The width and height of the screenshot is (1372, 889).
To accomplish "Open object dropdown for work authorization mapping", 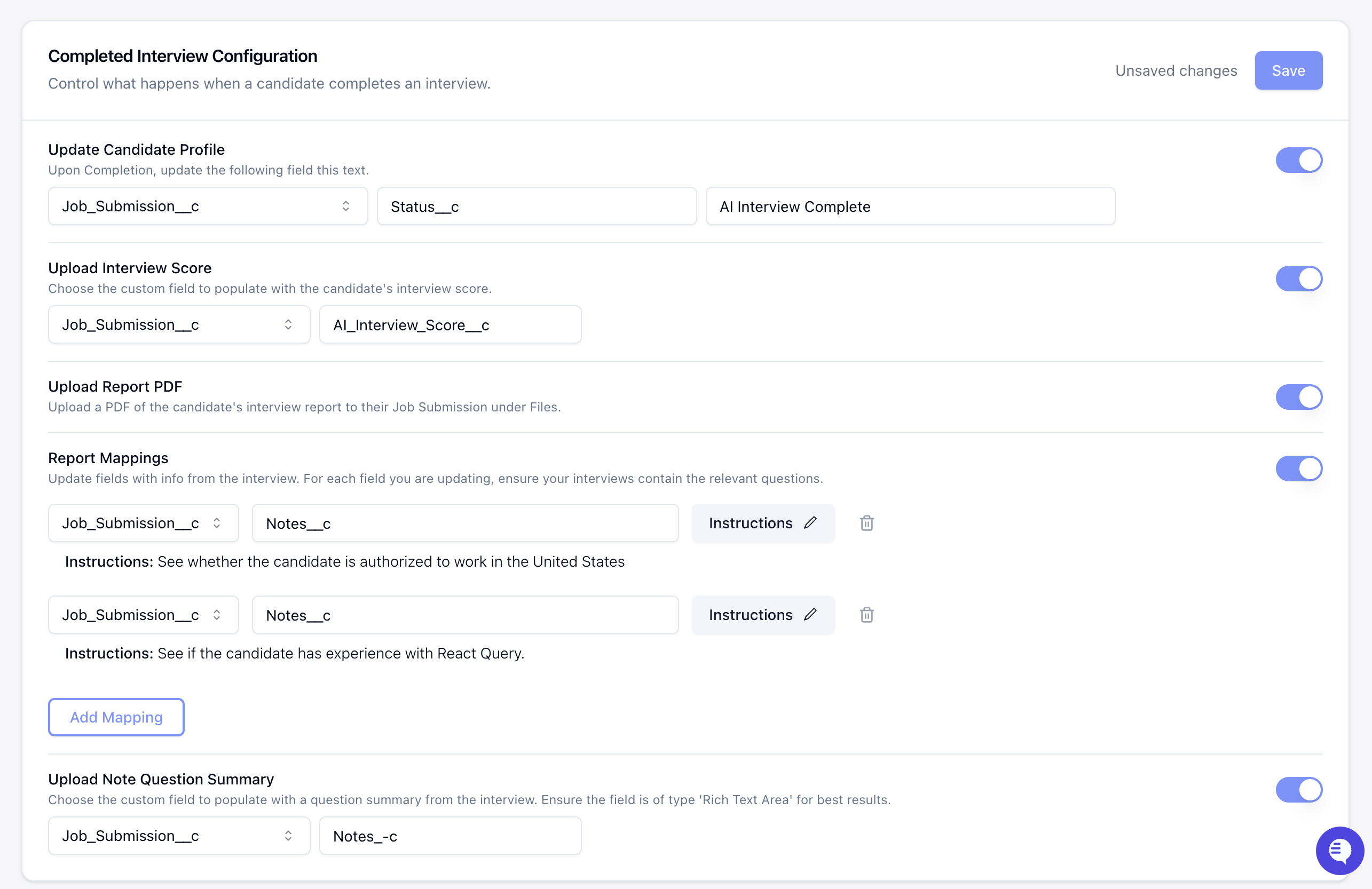I will coord(143,523).
